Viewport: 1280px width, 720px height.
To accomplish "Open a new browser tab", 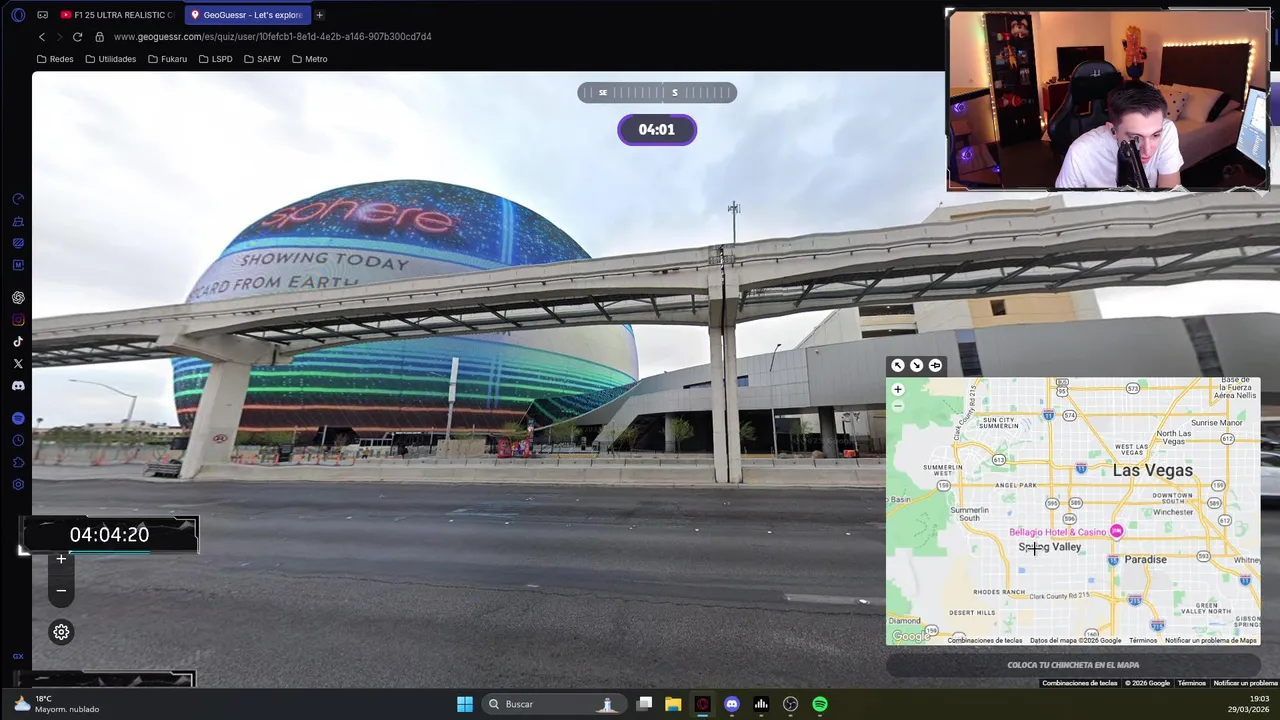I will pyautogui.click(x=319, y=15).
